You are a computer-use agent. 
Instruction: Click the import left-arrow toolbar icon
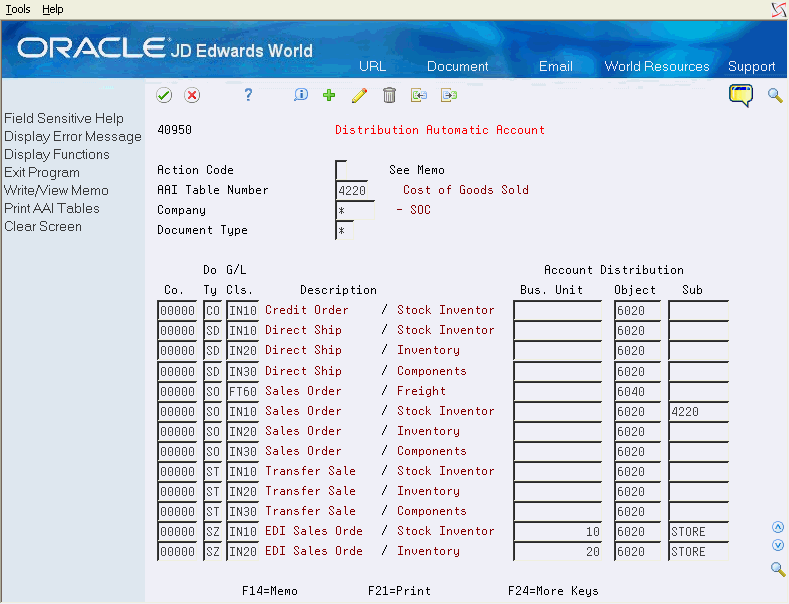(x=419, y=95)
